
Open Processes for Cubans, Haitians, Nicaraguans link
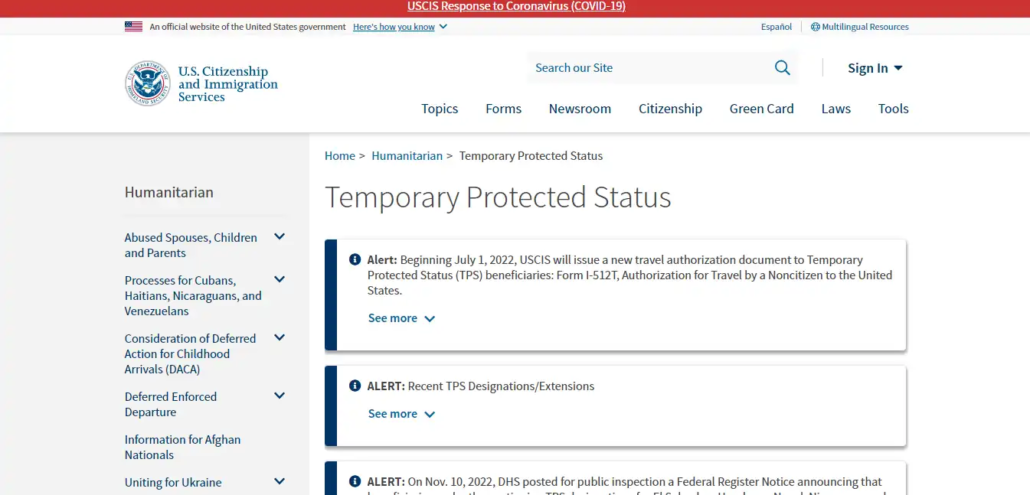pyautogui.click(x=193, y=295)
